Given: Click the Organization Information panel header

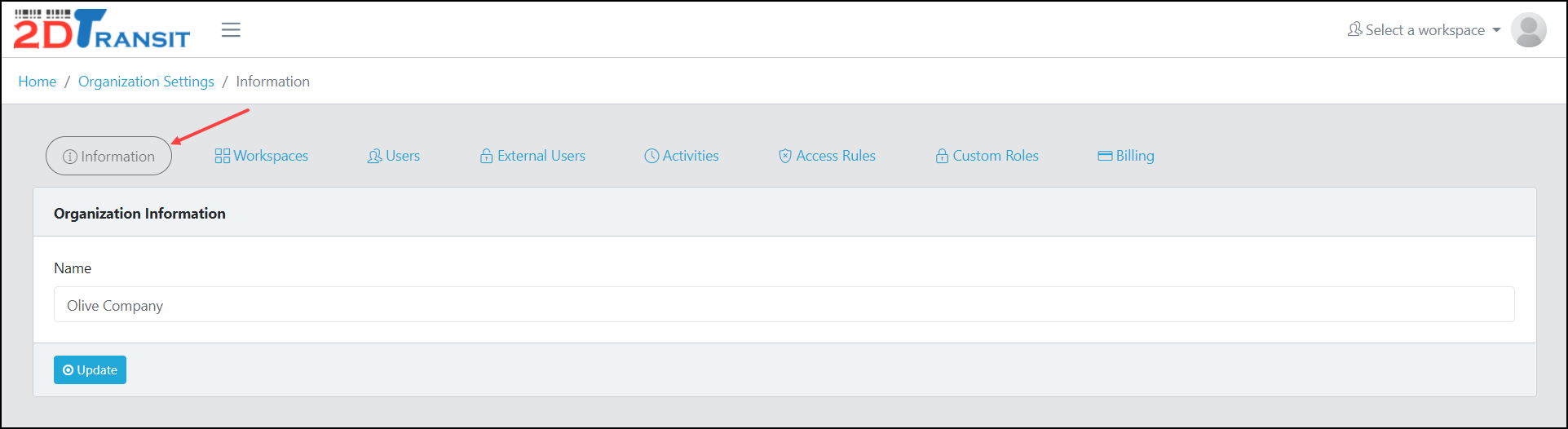Looking at the screenshot, I should pos(139,214).
